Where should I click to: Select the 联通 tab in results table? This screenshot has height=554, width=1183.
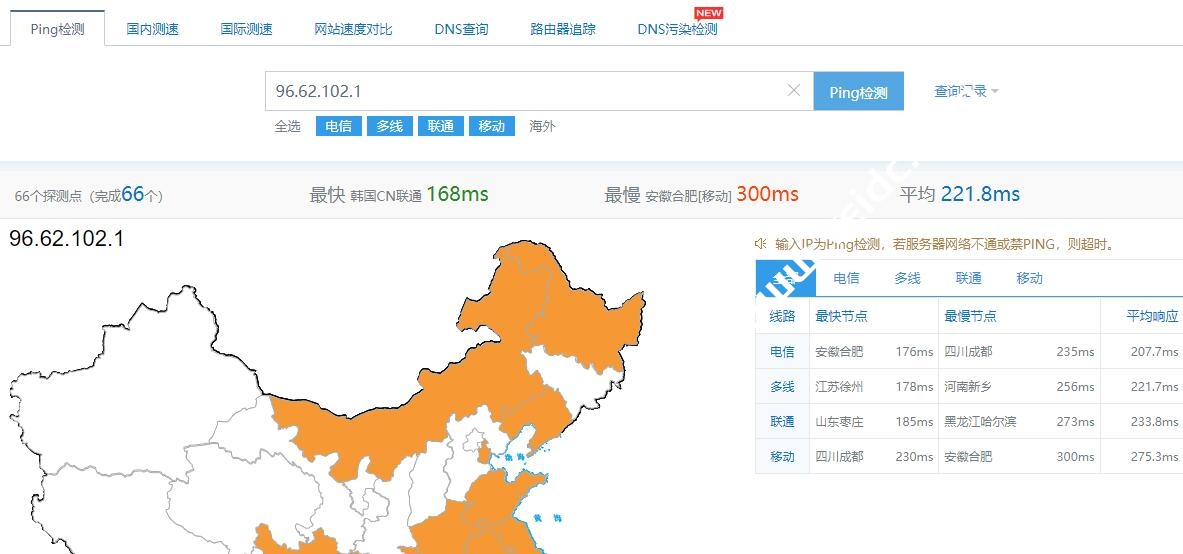coord(969,279)
